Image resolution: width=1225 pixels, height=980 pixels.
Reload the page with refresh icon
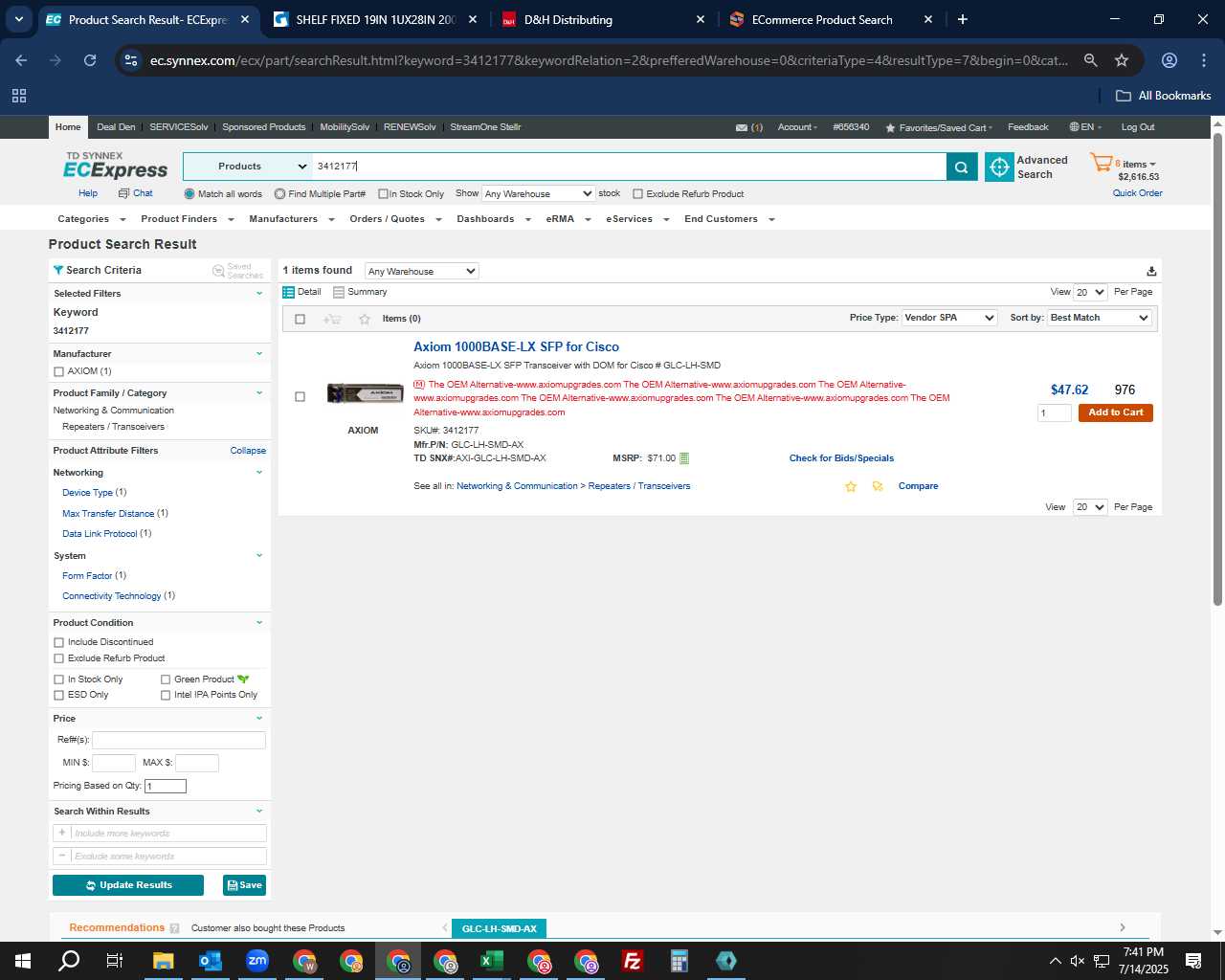pos(90,60)
